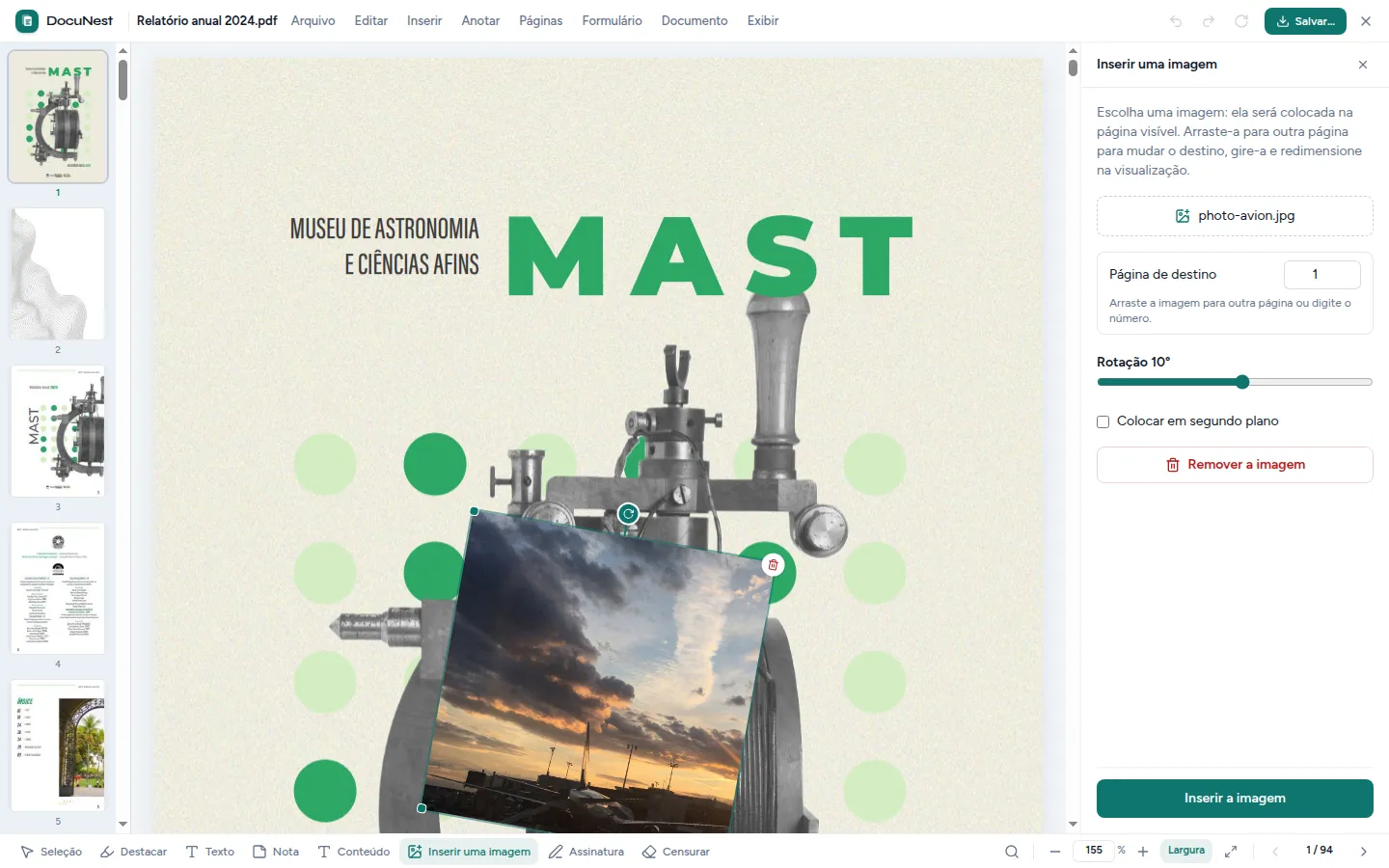Open page 4 thumbnail
1389x868 pixels.
coord(58,588)
